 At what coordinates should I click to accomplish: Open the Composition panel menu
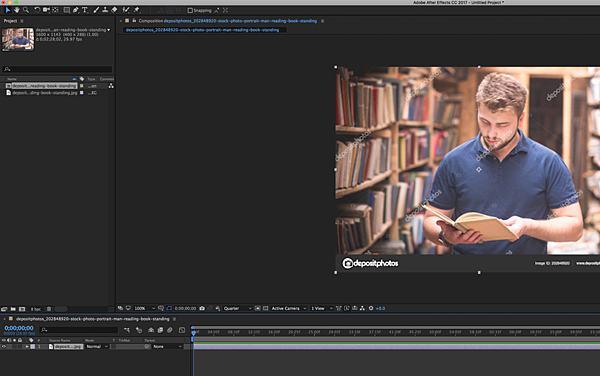coord(323,21)
